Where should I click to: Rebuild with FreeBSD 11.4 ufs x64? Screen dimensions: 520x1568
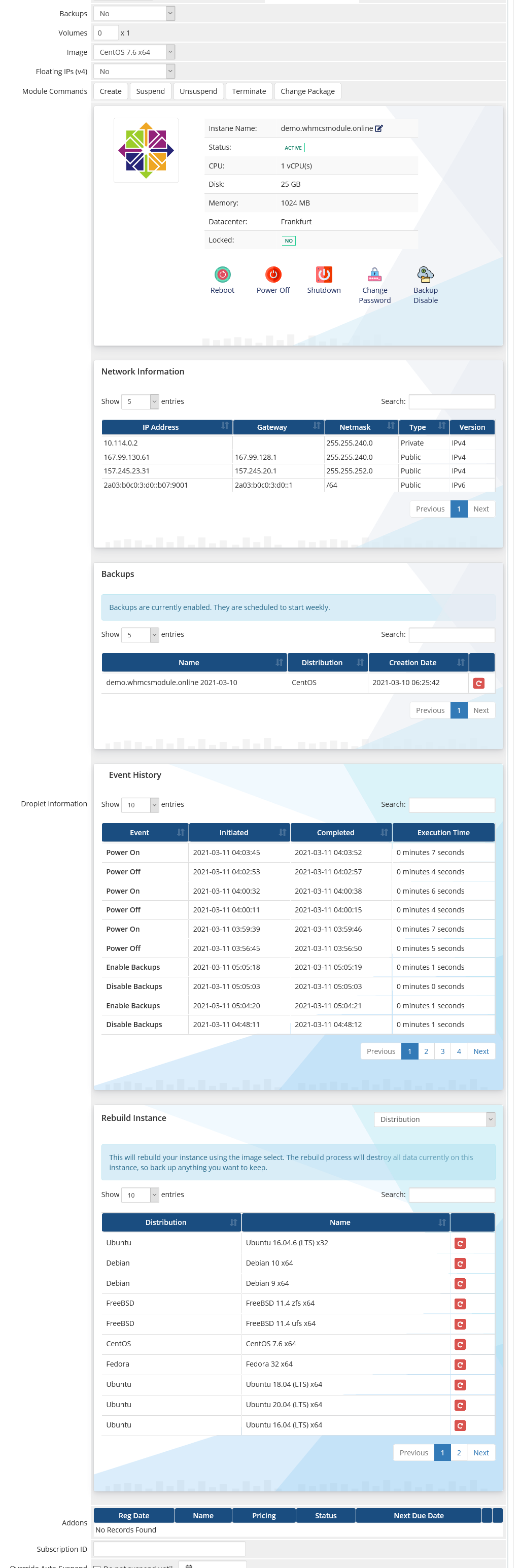point(460,1324)
